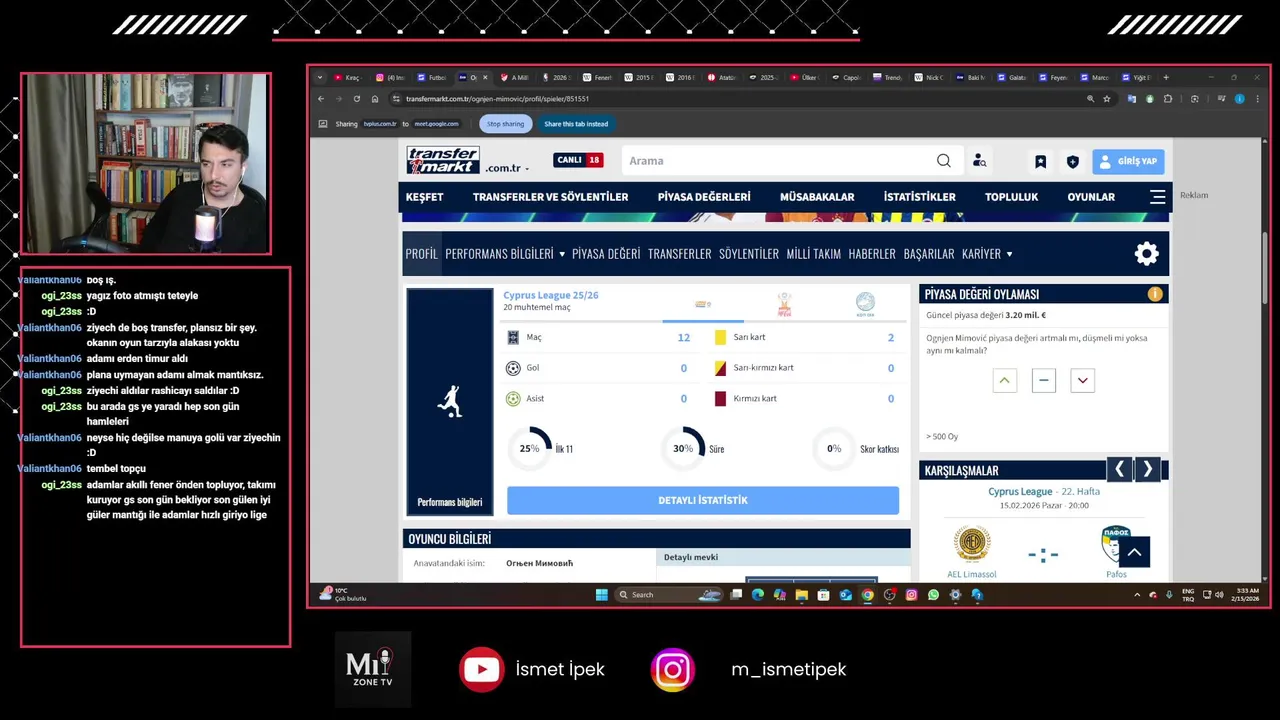
Task: Click the shield icon in the site header
Action: point(1072,161)
